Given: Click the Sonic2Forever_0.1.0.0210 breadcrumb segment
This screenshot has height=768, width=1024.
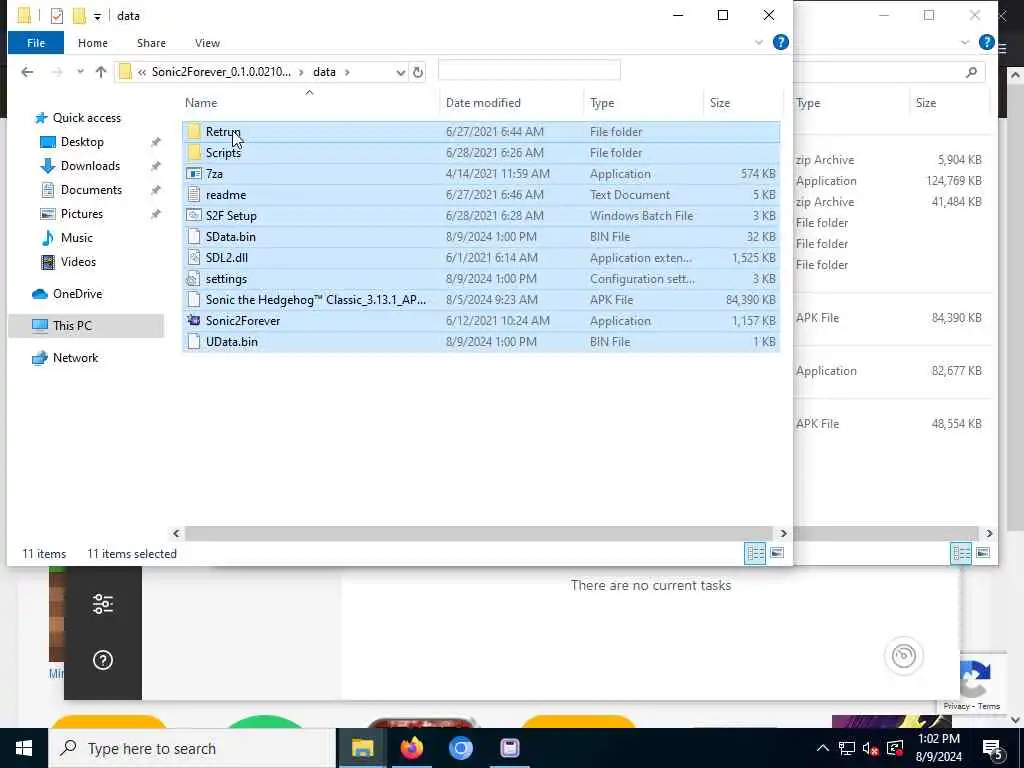Looking at the screenshot, I should tap(221, 72).
